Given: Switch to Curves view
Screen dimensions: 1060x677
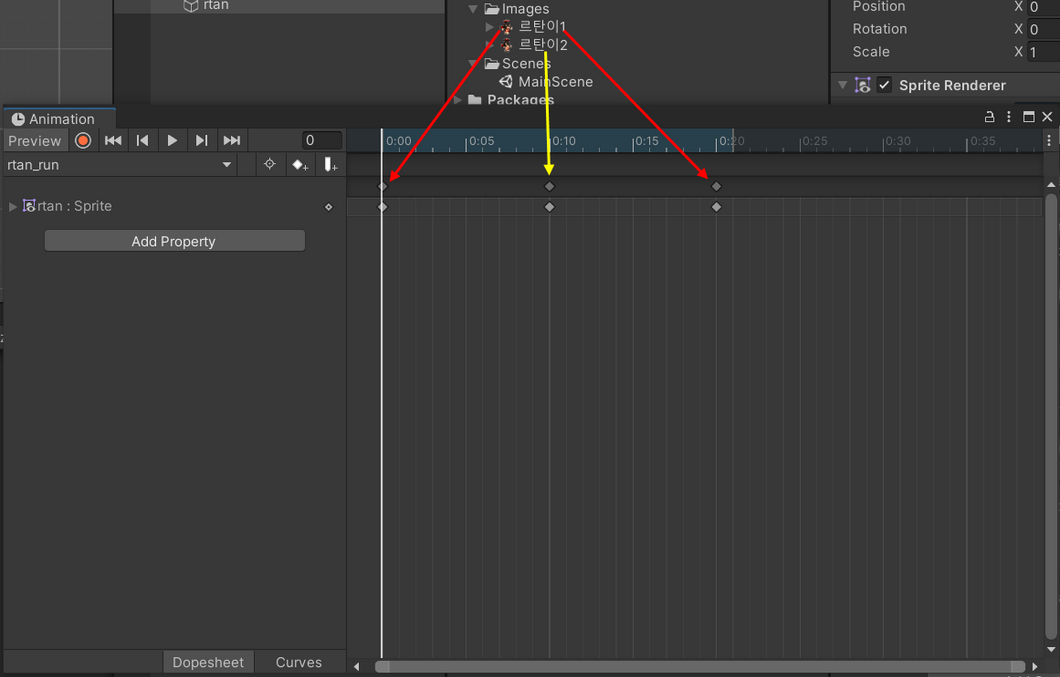Looking at the screenshot, I should (299, 662).
